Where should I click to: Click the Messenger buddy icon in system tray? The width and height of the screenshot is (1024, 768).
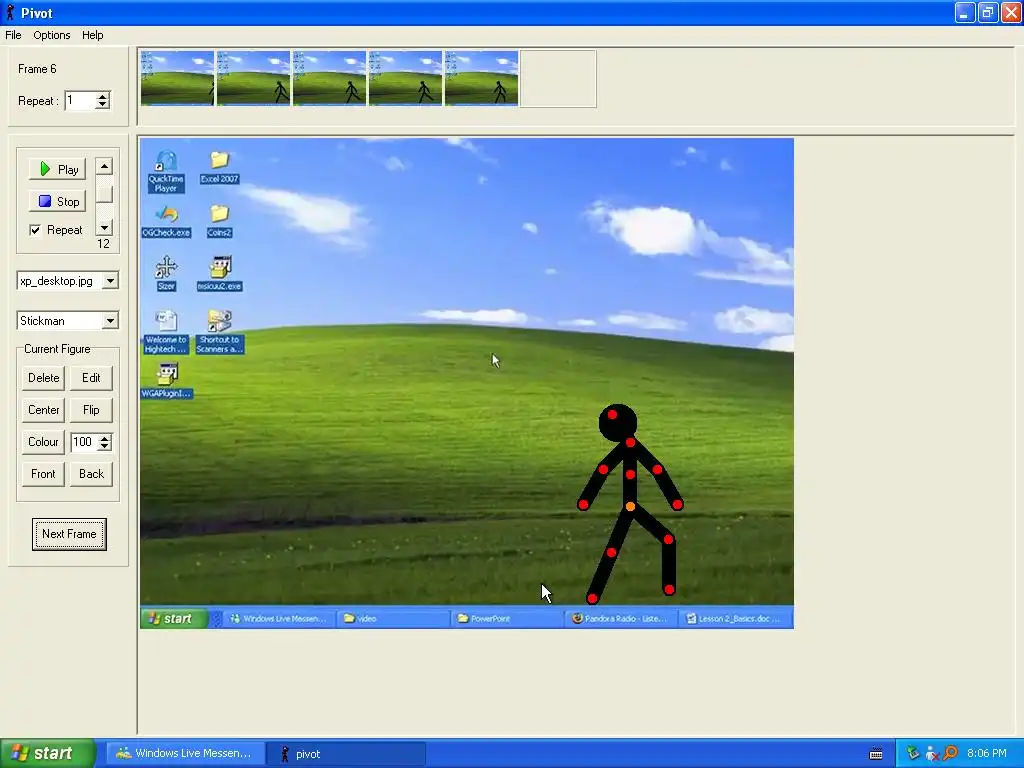click(932, 754)
